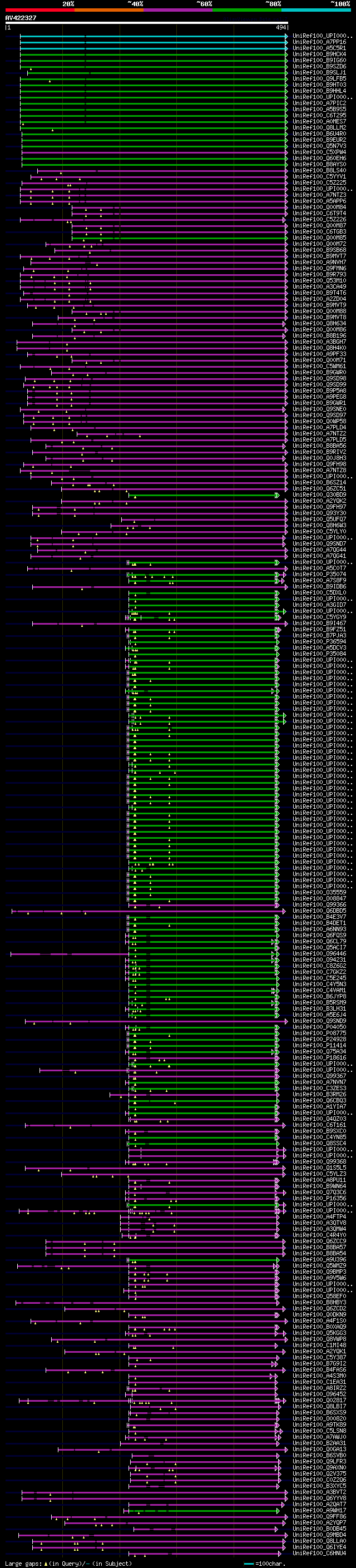
Task: Click the cyan alignment bar for UniRef100_A7PP16
Action: pos(154,42)
